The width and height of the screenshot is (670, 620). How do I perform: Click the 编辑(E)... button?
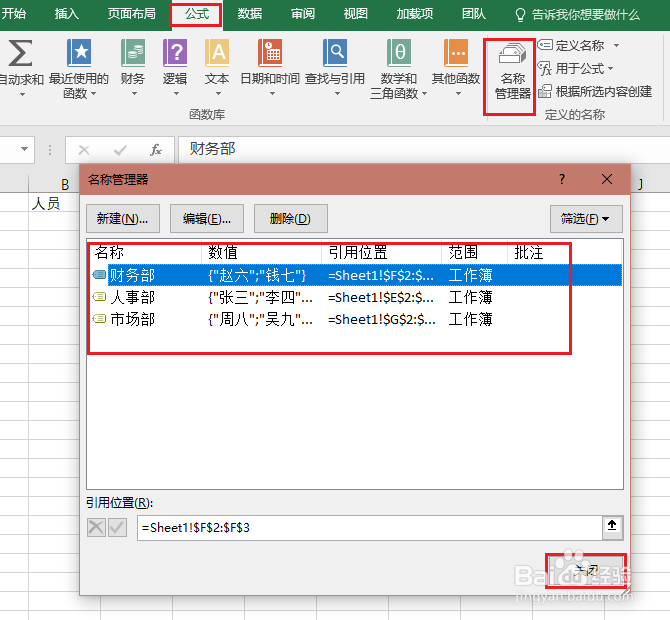pos(207,219)
